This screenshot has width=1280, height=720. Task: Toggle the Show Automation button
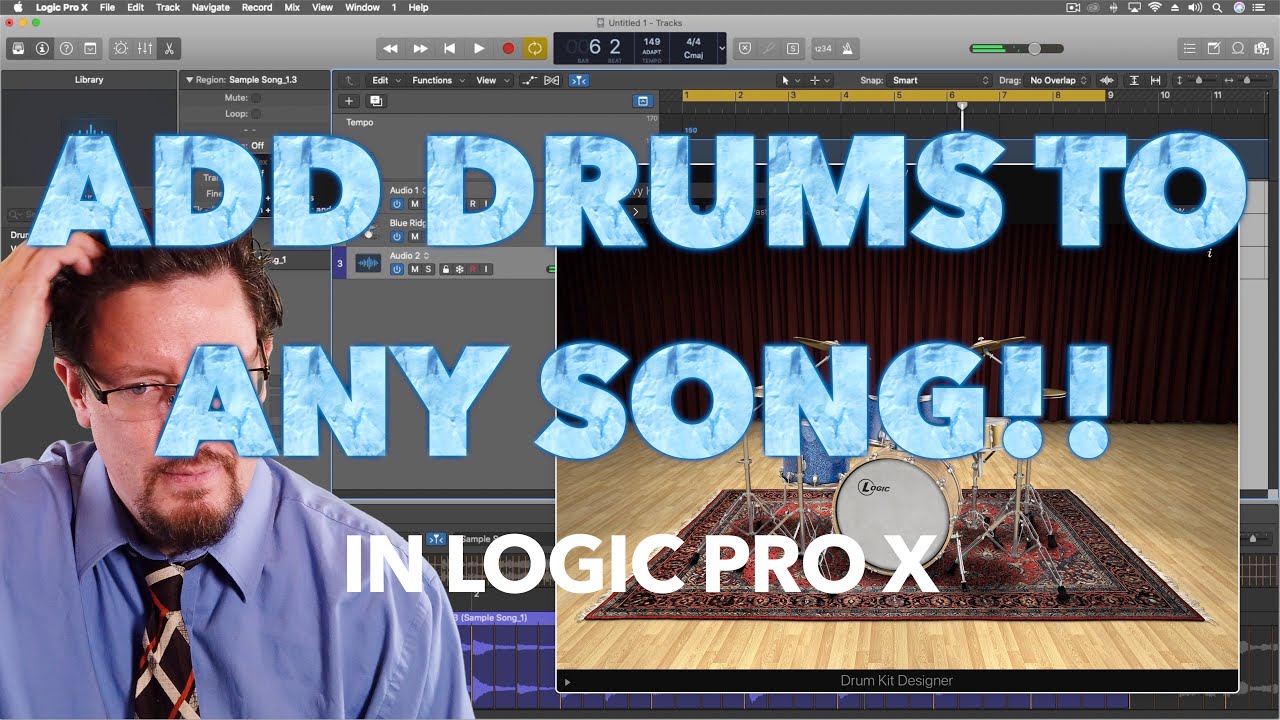tap(530, 80)
